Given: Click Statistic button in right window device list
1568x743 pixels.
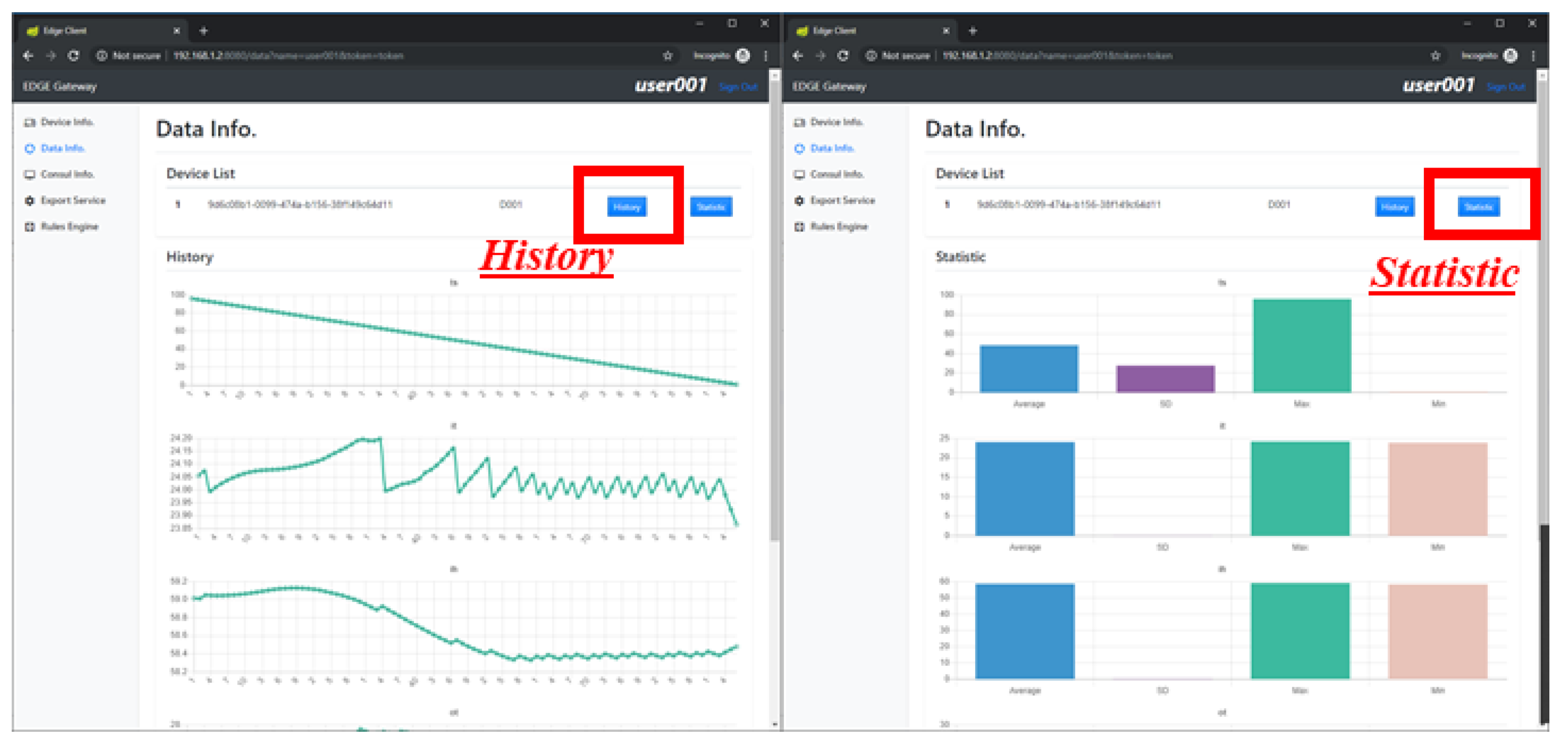Looking at the screenshot, I should (1479, 207).
